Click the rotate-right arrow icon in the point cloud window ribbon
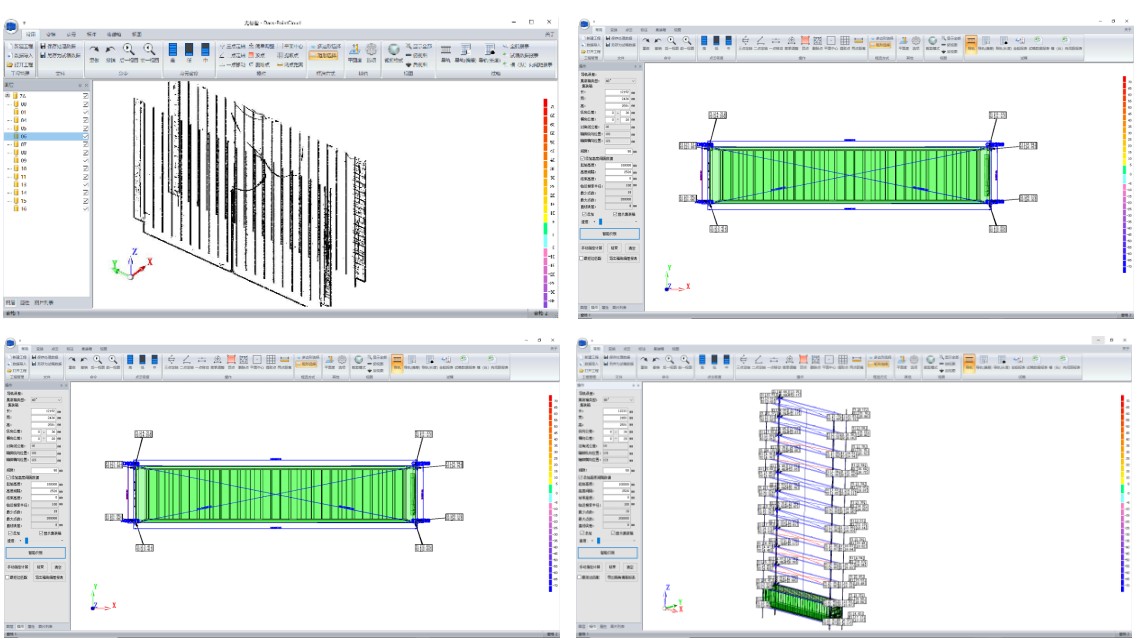Screen dimensions: 1137x639 94,50
